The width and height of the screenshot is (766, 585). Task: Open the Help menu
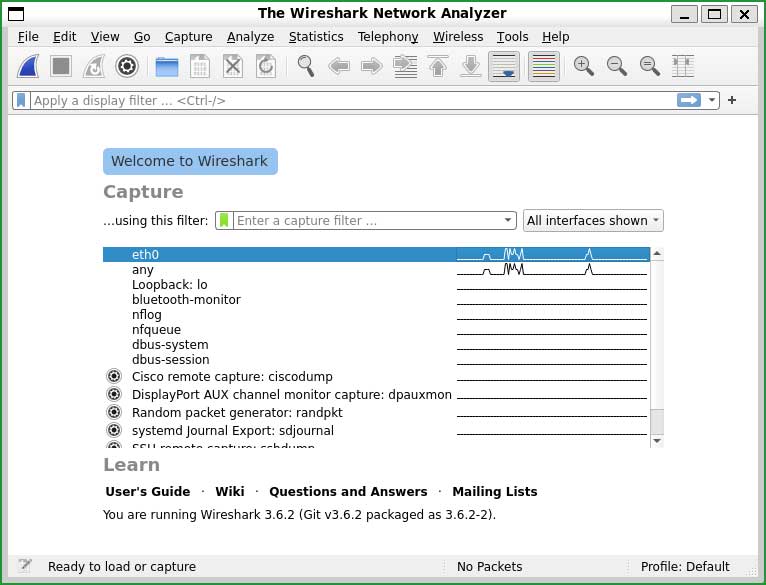[x=555, y=37]
